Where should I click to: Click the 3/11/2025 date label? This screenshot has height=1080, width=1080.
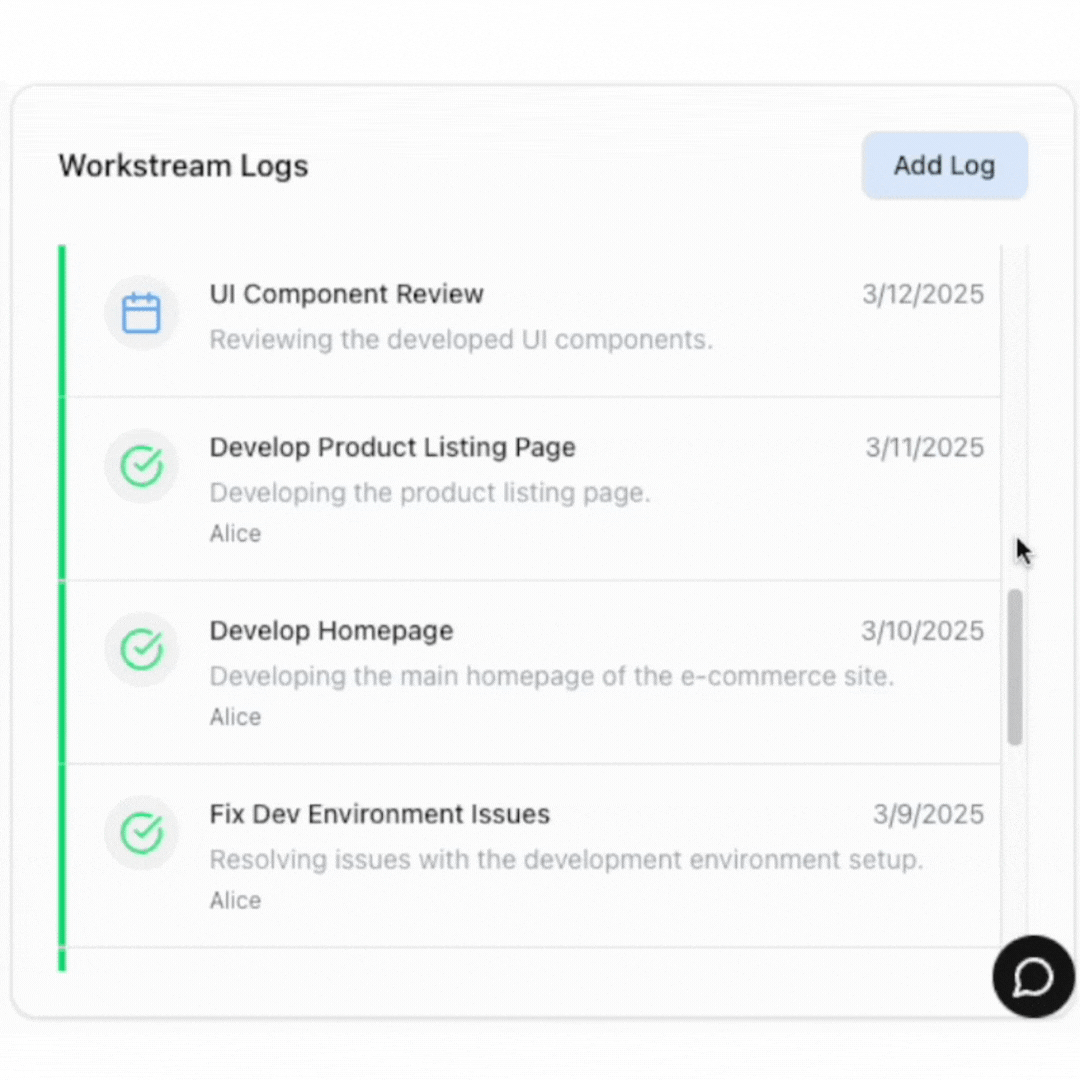pos(924,447)
